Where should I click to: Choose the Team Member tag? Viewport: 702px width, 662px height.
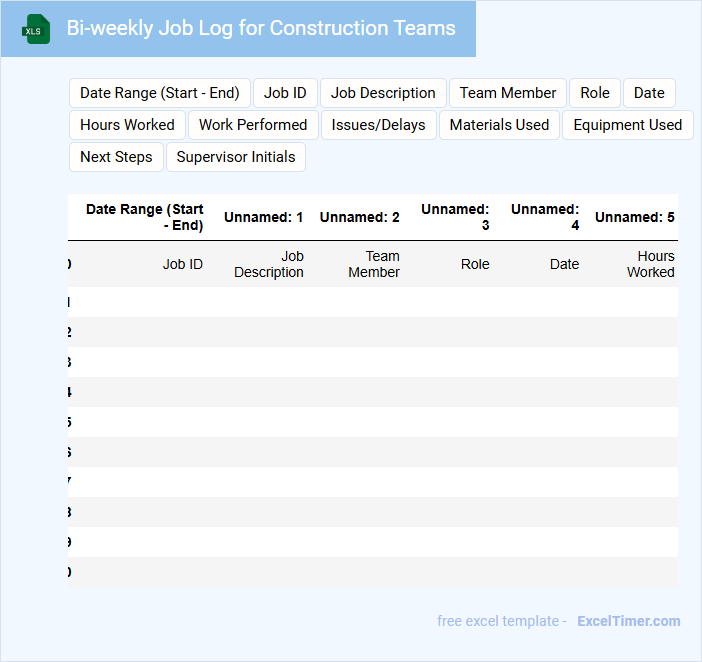point(508,93)
